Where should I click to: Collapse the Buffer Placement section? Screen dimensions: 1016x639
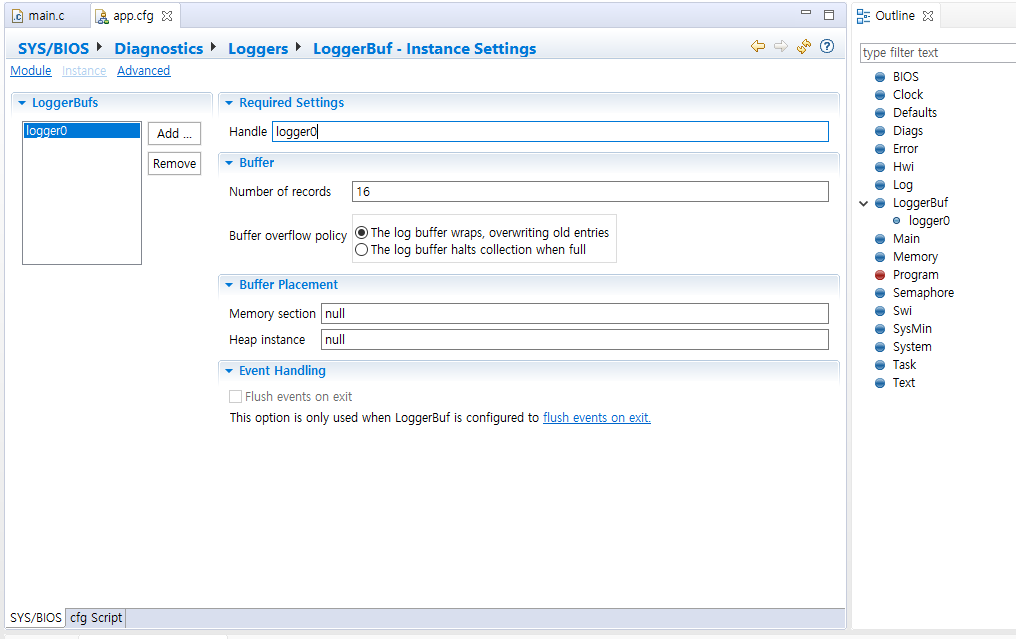click(x=229, y=285)
